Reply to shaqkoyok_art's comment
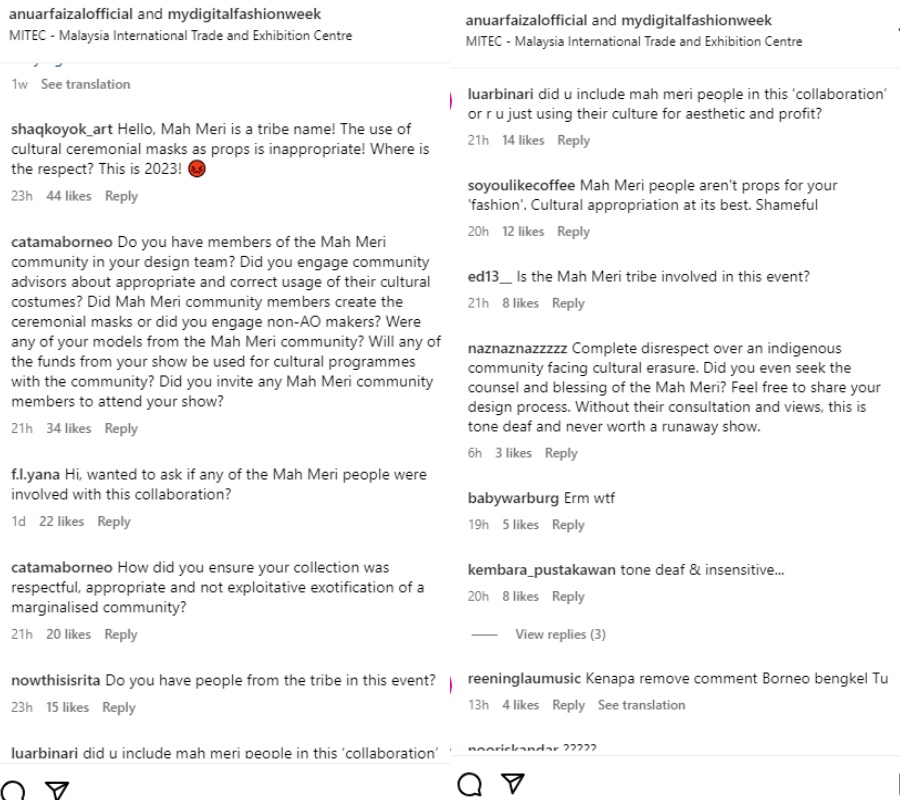 121,196
